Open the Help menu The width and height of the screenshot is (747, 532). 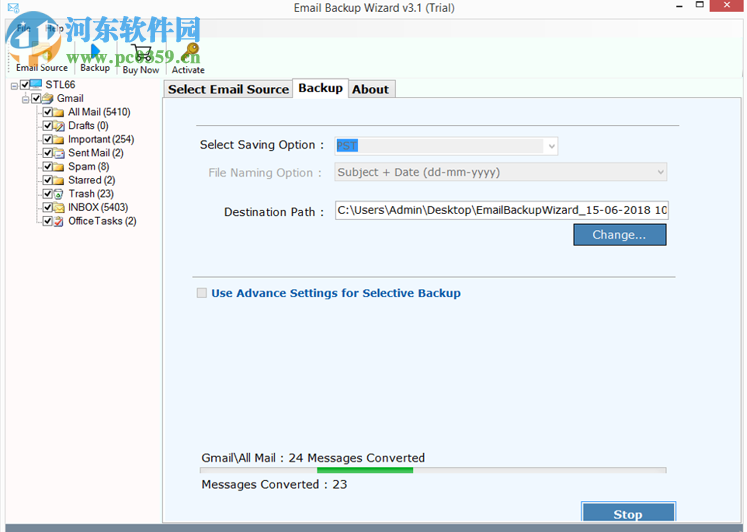[54, 29]
